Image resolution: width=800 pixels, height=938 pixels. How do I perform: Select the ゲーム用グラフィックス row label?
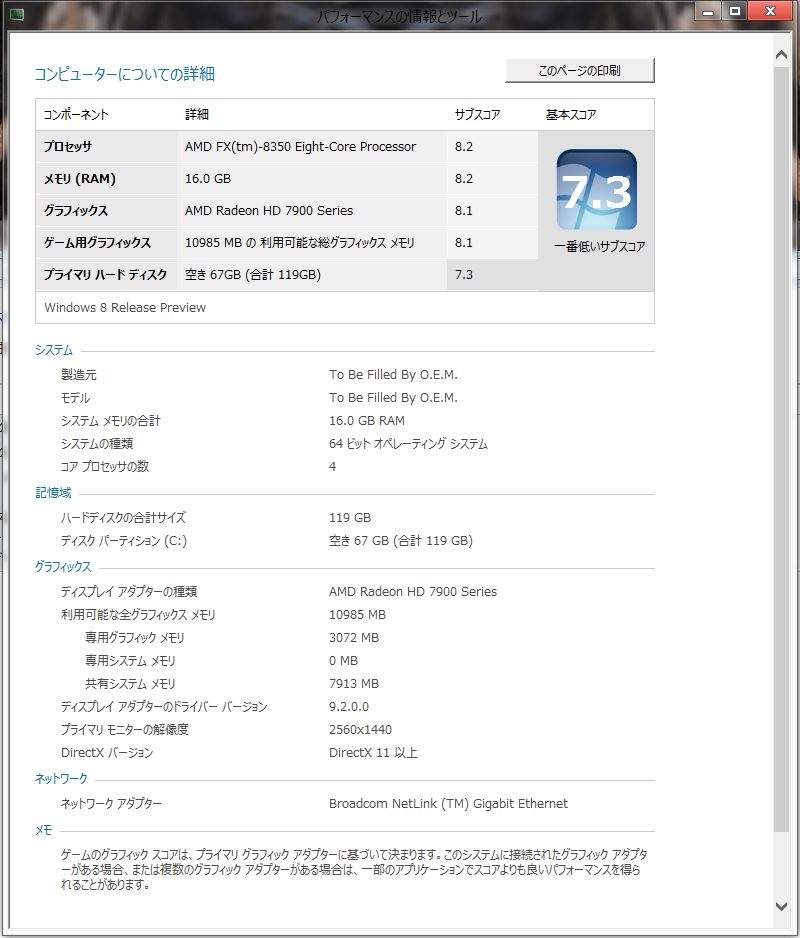click(x=97, y=243)
